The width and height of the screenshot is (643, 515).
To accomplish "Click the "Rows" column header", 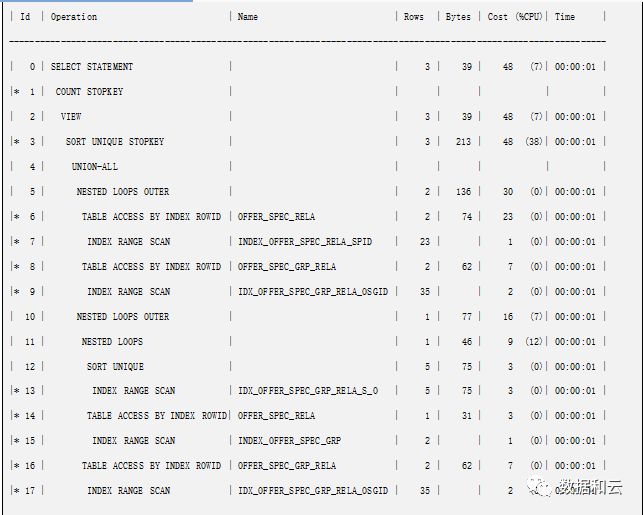I will coord(413,17).
